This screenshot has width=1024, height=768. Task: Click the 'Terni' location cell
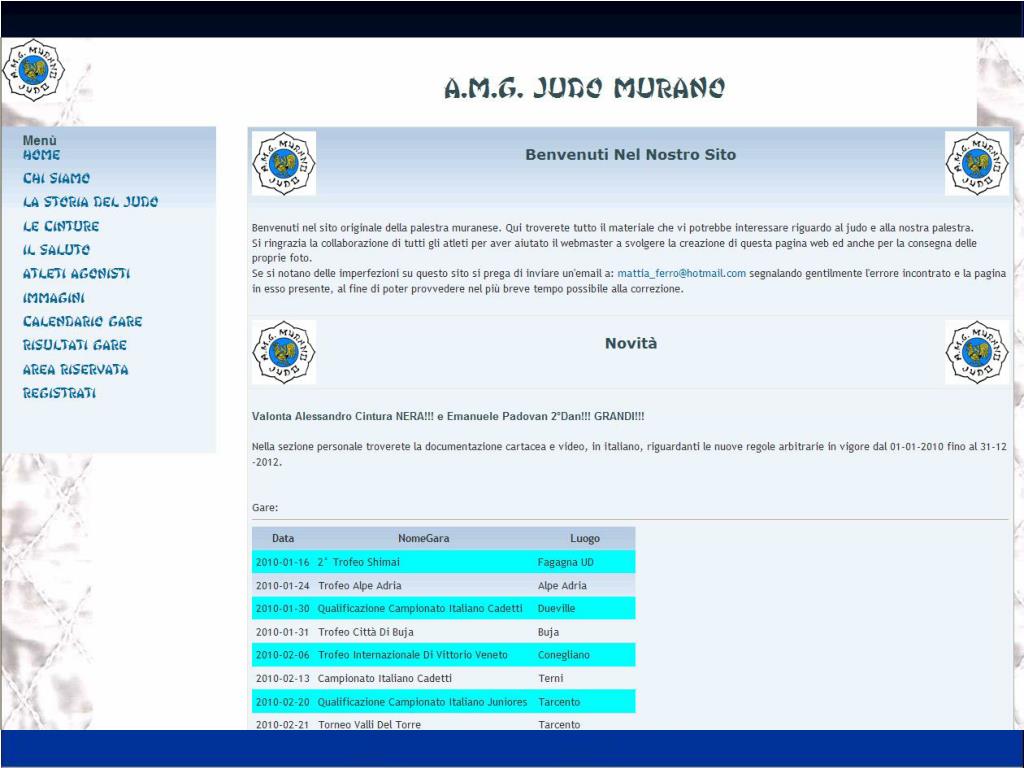click(x=551, y=678)
